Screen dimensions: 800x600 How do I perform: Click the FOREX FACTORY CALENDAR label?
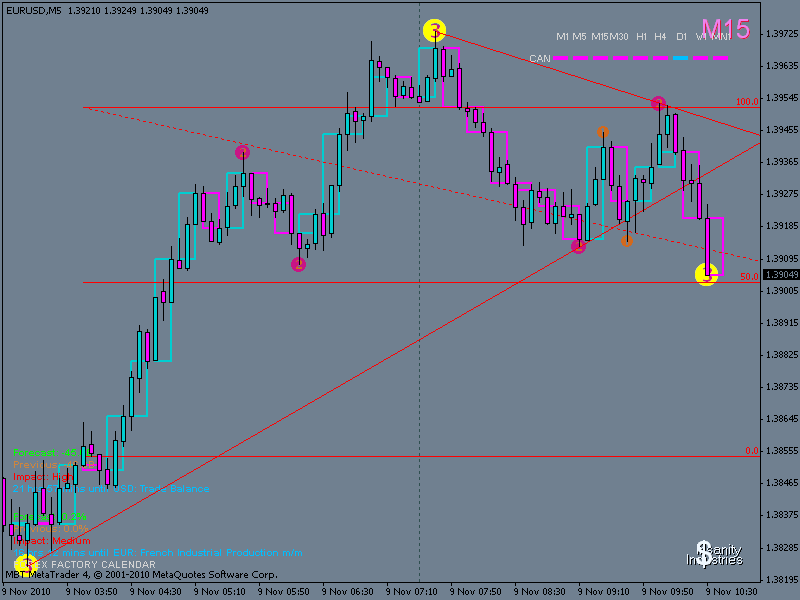pos(85,565)
